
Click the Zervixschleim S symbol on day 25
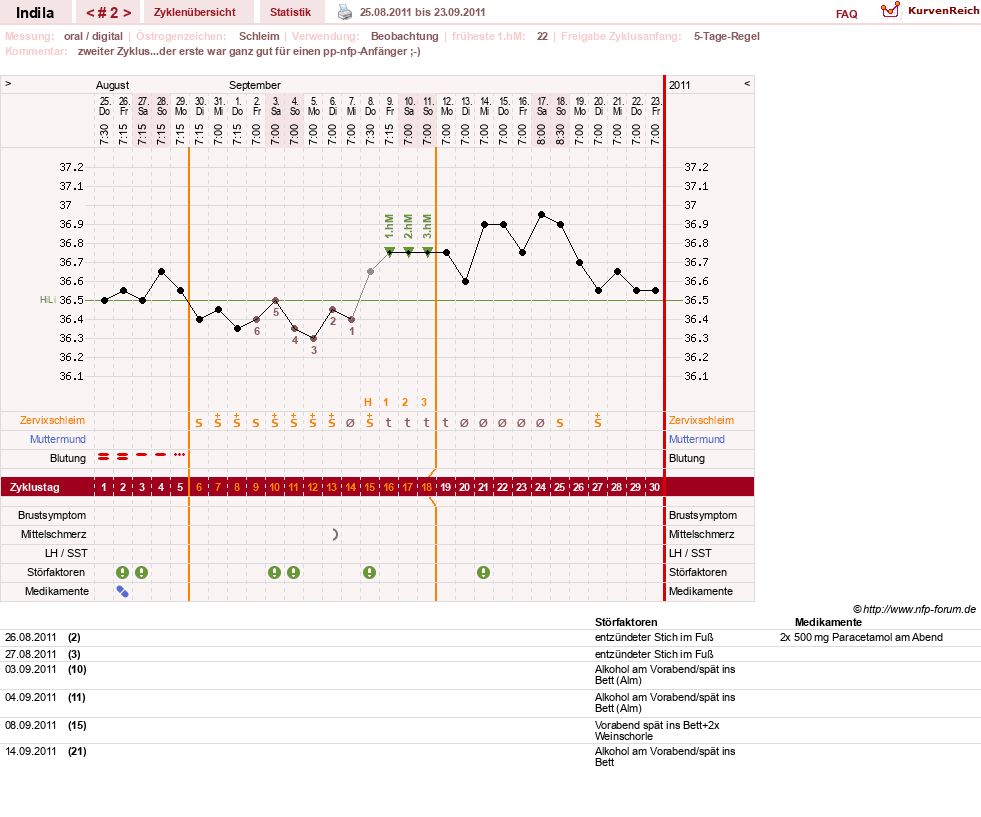(560, 423)
